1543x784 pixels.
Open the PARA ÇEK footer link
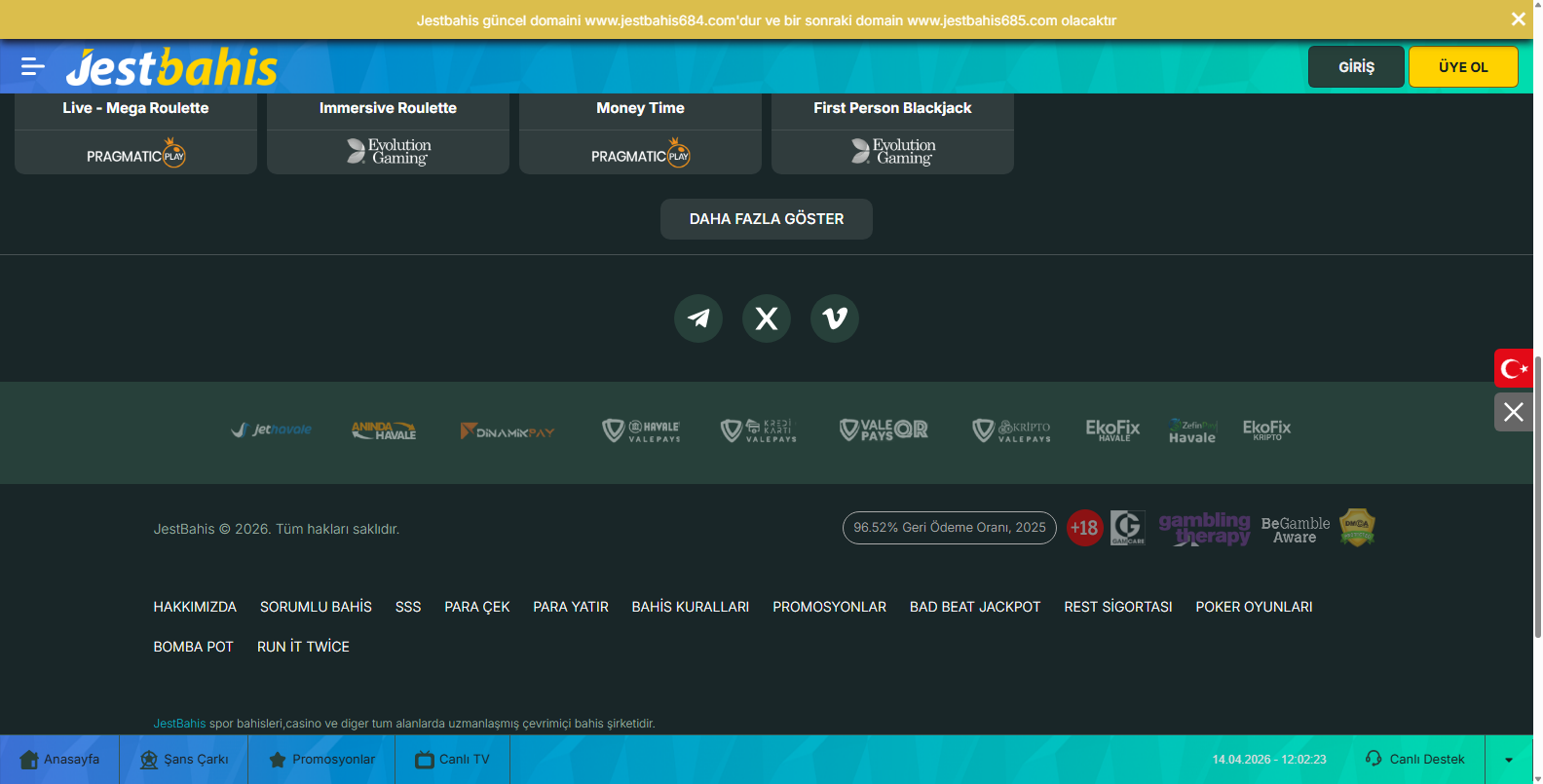point(477,607)
